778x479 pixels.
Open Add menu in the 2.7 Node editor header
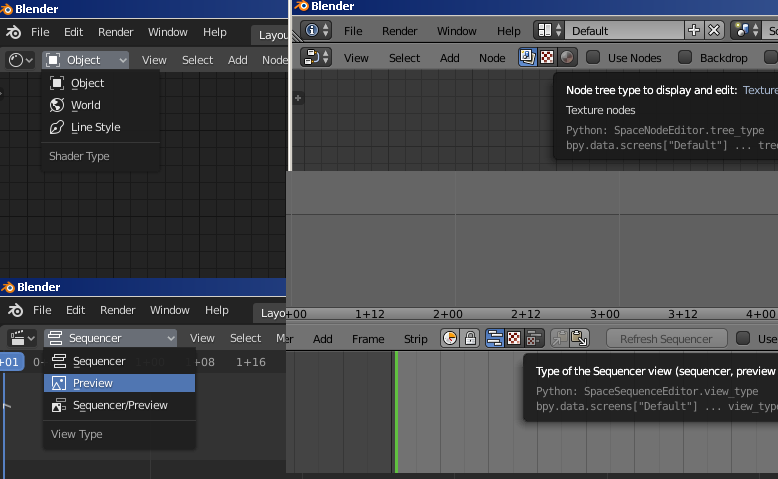tap(450, 58)
